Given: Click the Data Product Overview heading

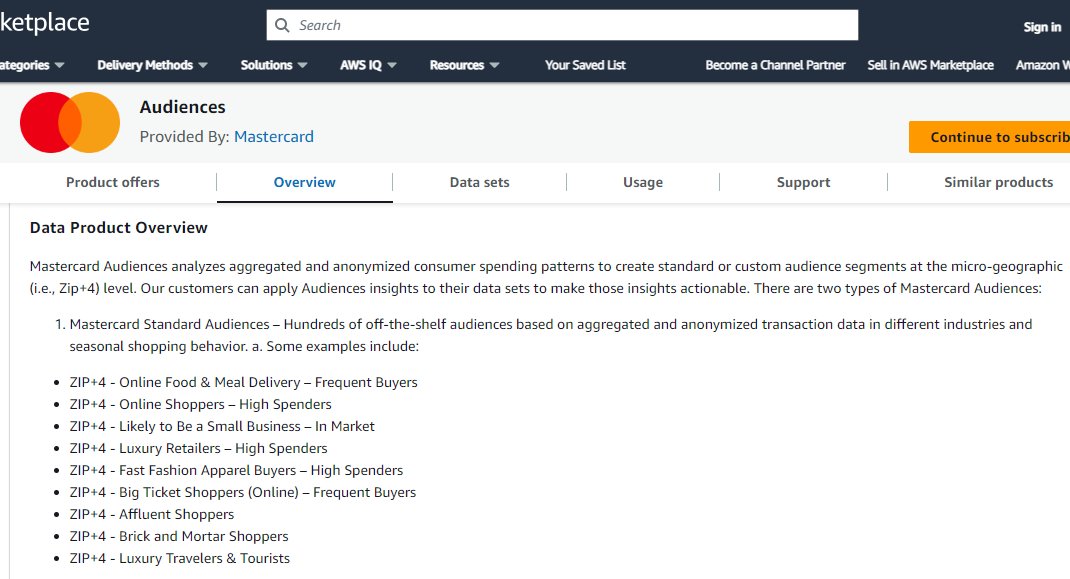Looking at the screenshot, I should point(119,227).
